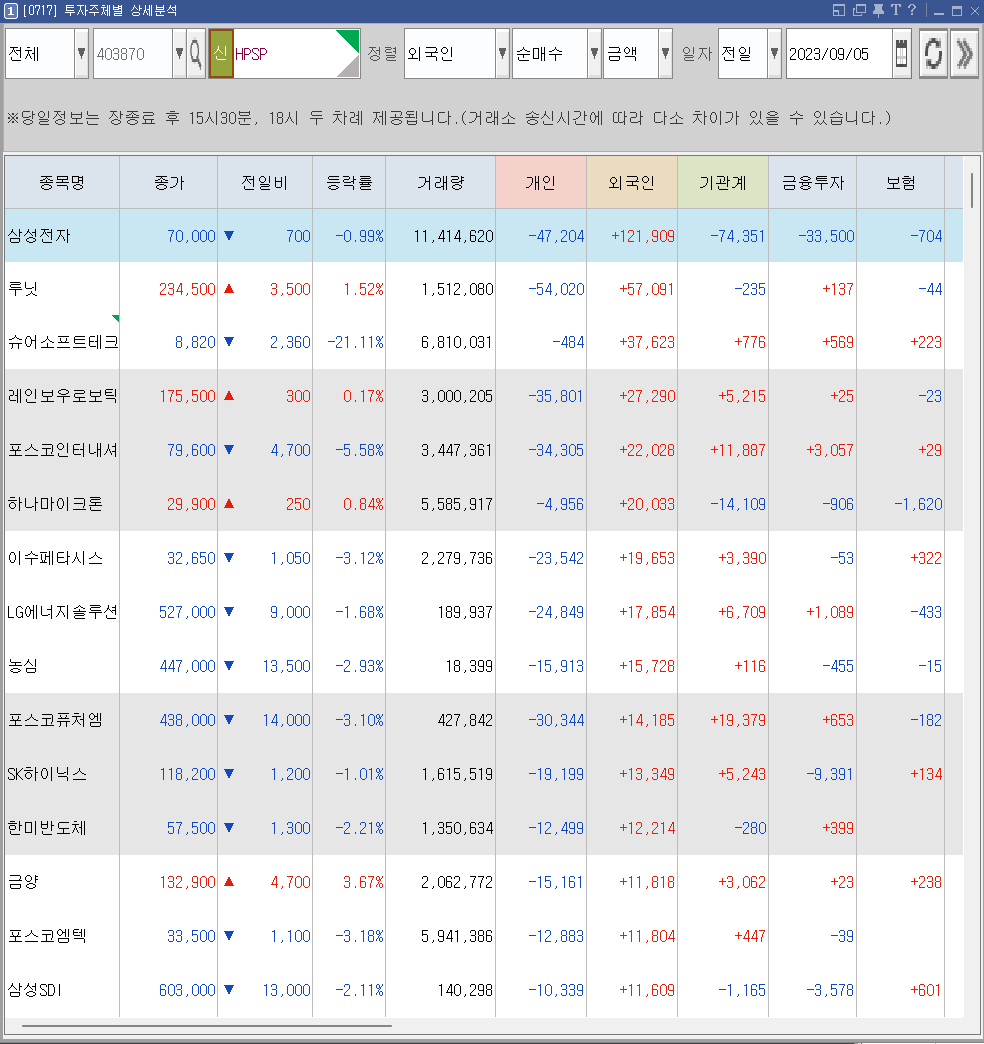The width and height of the screenshot is (984, 1044).
Task: Click the down triangle in SK하이닉스 row
Action: (229, 773)
